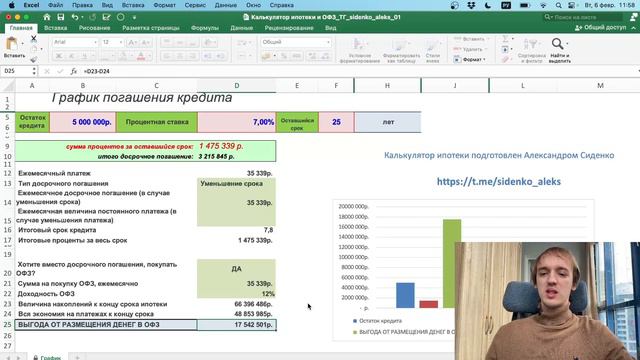Click the Home icon in the title bar
This screenshot has width=640, height=360.
tap(47, 17)
